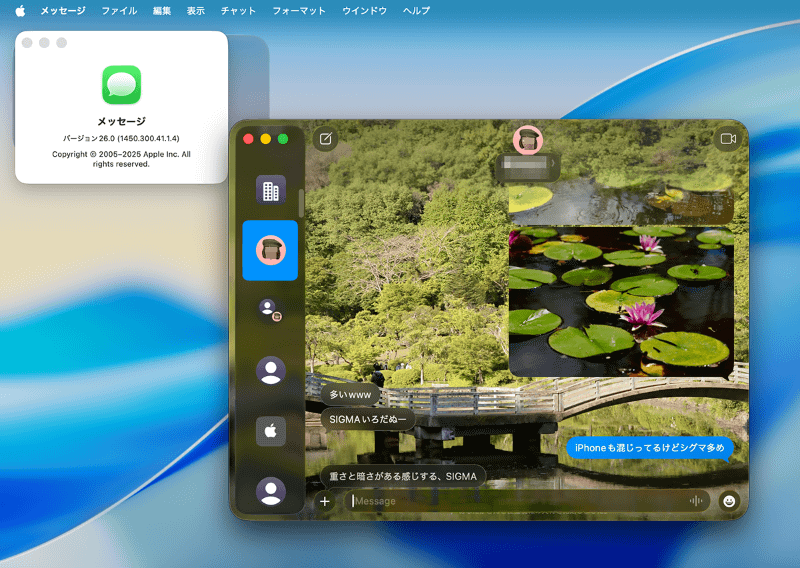Open the group conversation with two avatars
The height and width of the screenshot is (568, 800).
point(270,310)
